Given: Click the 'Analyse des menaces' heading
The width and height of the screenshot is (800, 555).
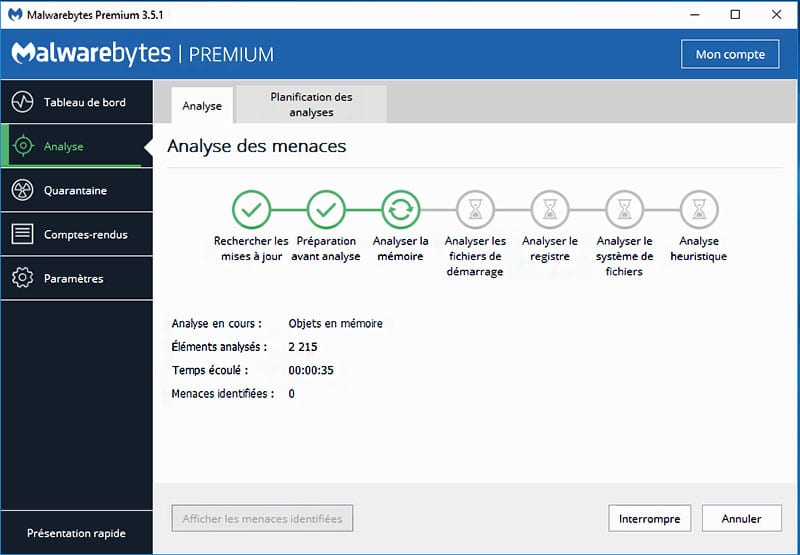Looking at the screenshot, I should click(257, 146).
